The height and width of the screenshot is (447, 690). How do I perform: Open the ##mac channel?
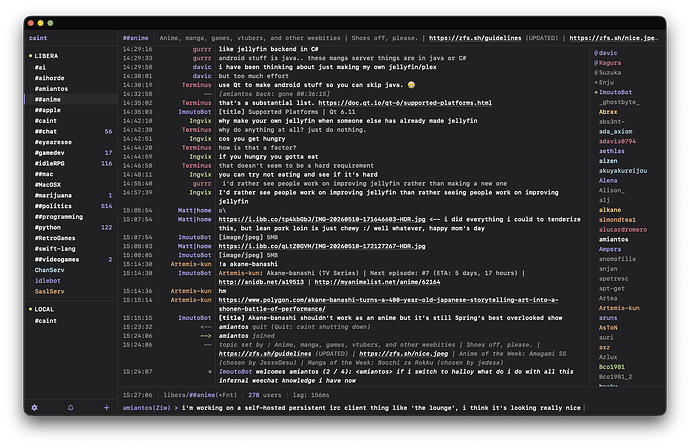point(44,174)
